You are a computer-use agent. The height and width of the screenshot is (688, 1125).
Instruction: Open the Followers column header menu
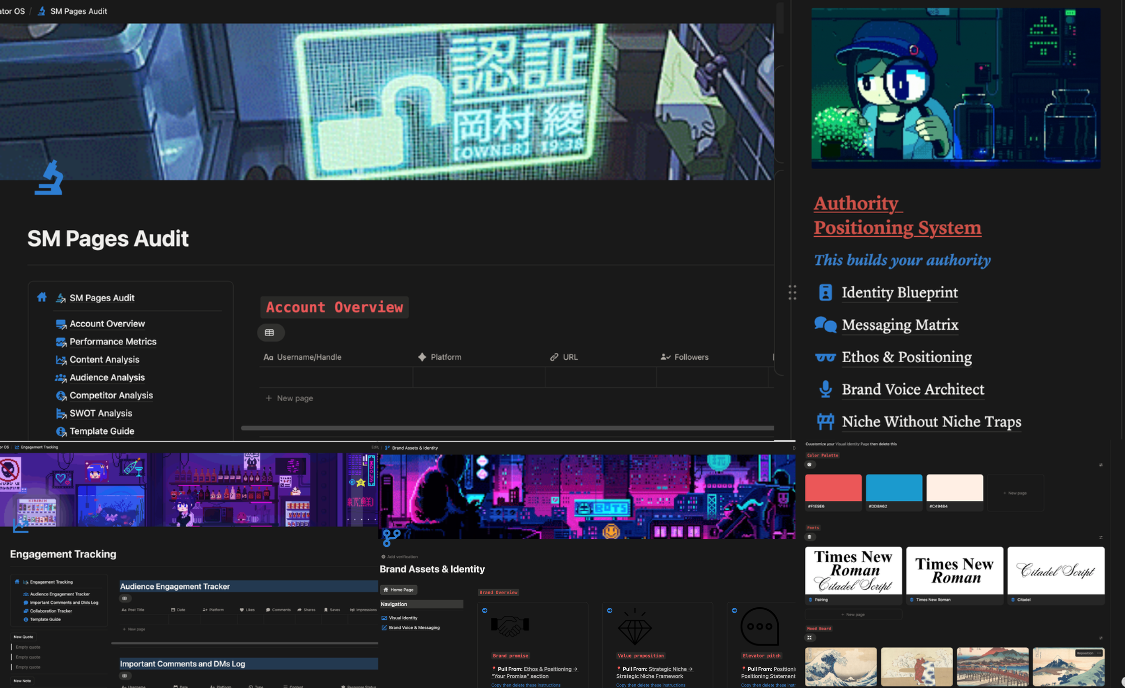click(685, 357)
